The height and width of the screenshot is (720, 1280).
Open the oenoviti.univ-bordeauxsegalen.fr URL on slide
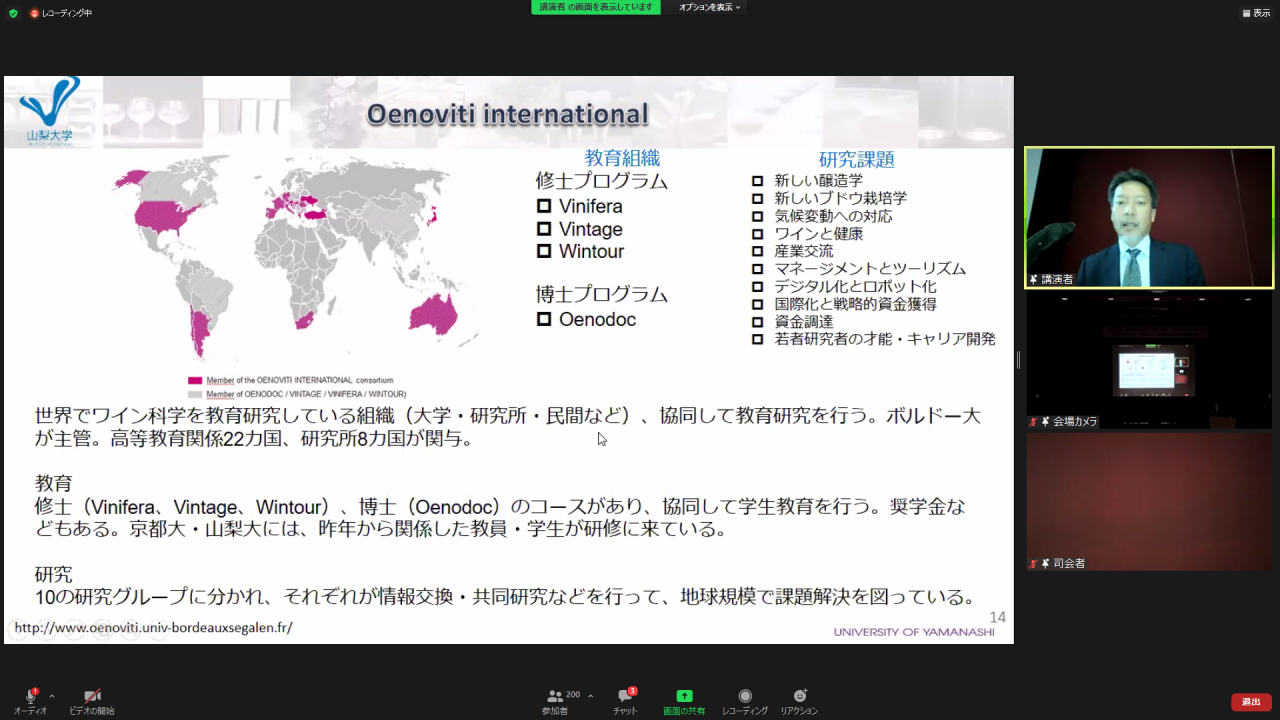154,628
